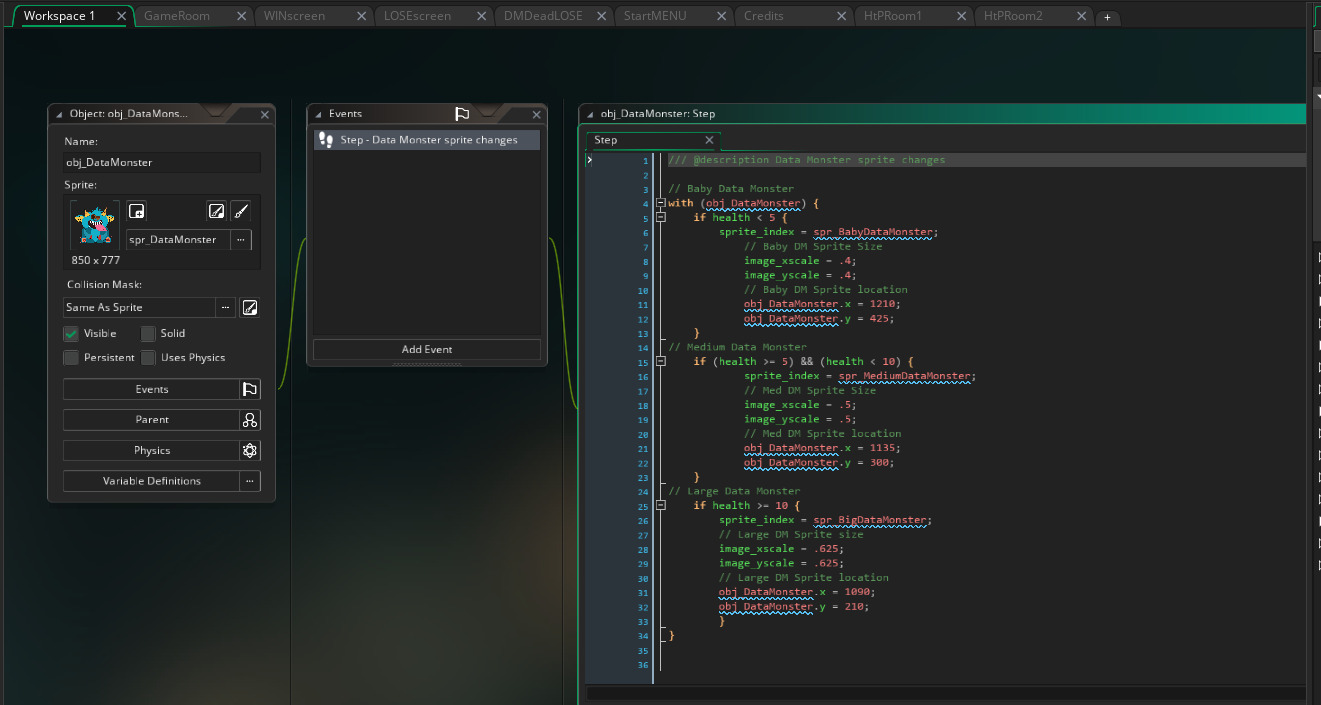
Task: Close the Workspace 1 tab
Action: point(121,16)
